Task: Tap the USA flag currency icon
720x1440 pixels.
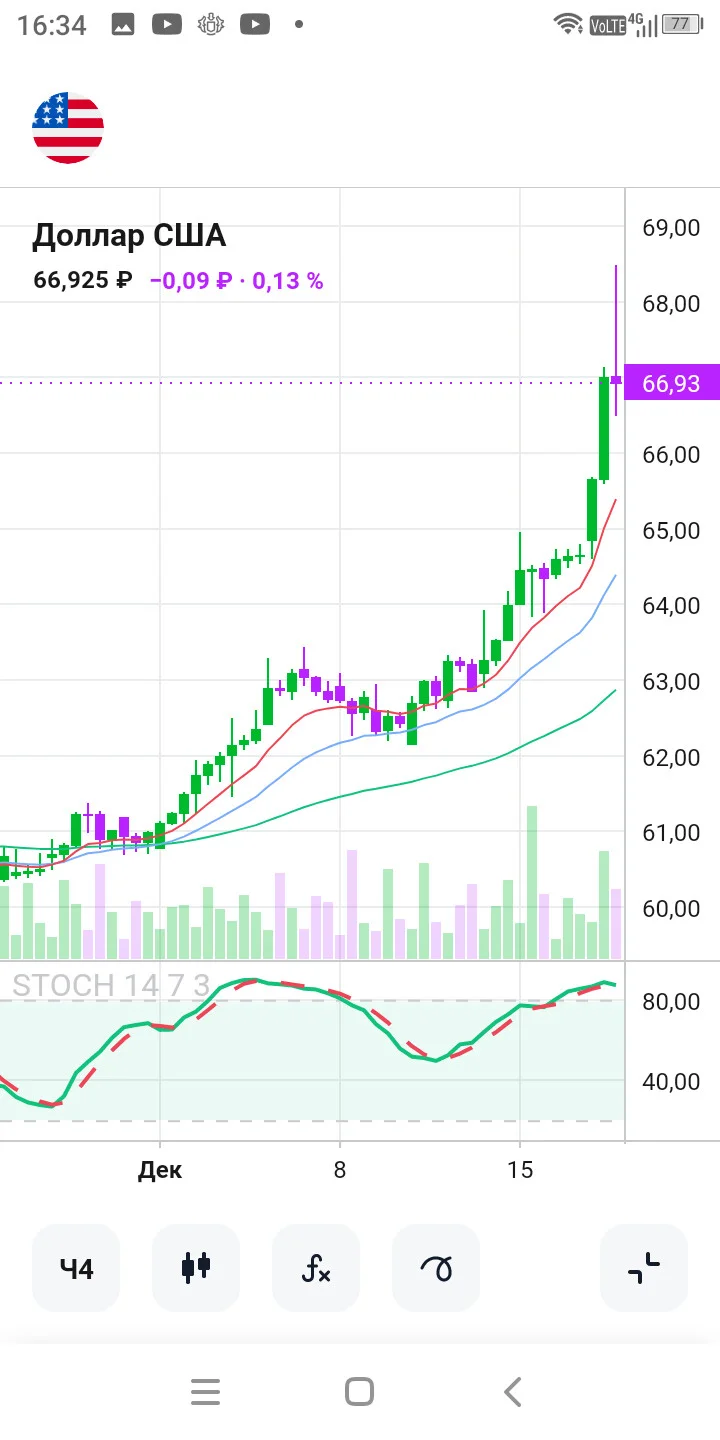Action: pyautogui.click(x=68, y=128)
